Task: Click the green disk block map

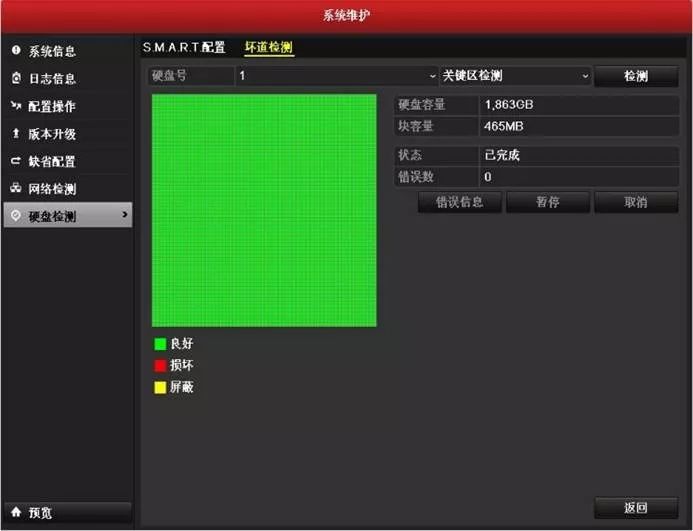Action: click(264, 210)
